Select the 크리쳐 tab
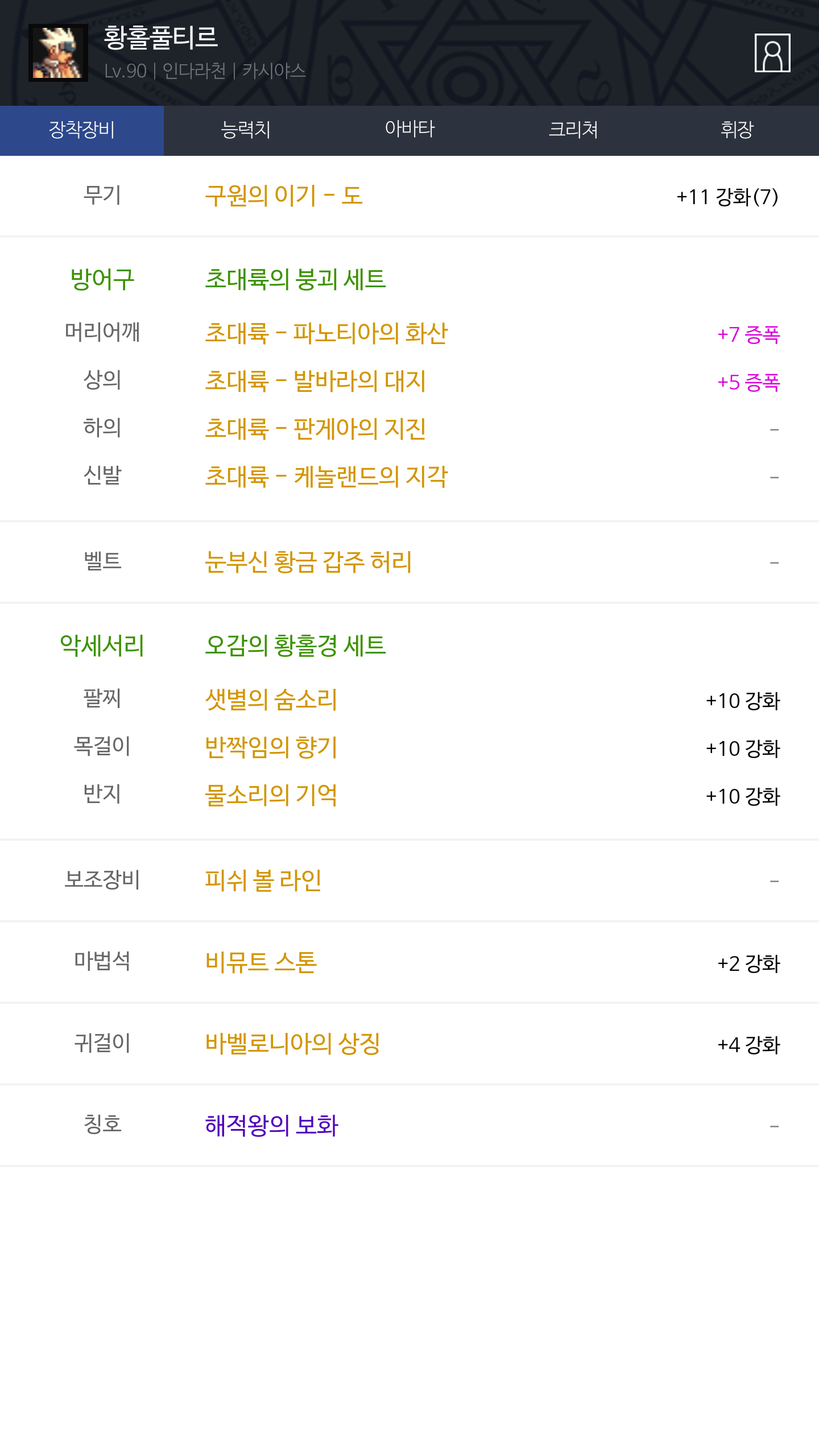Image resolution: width=819 pixels, height=1456 pixels. [573, 130]
